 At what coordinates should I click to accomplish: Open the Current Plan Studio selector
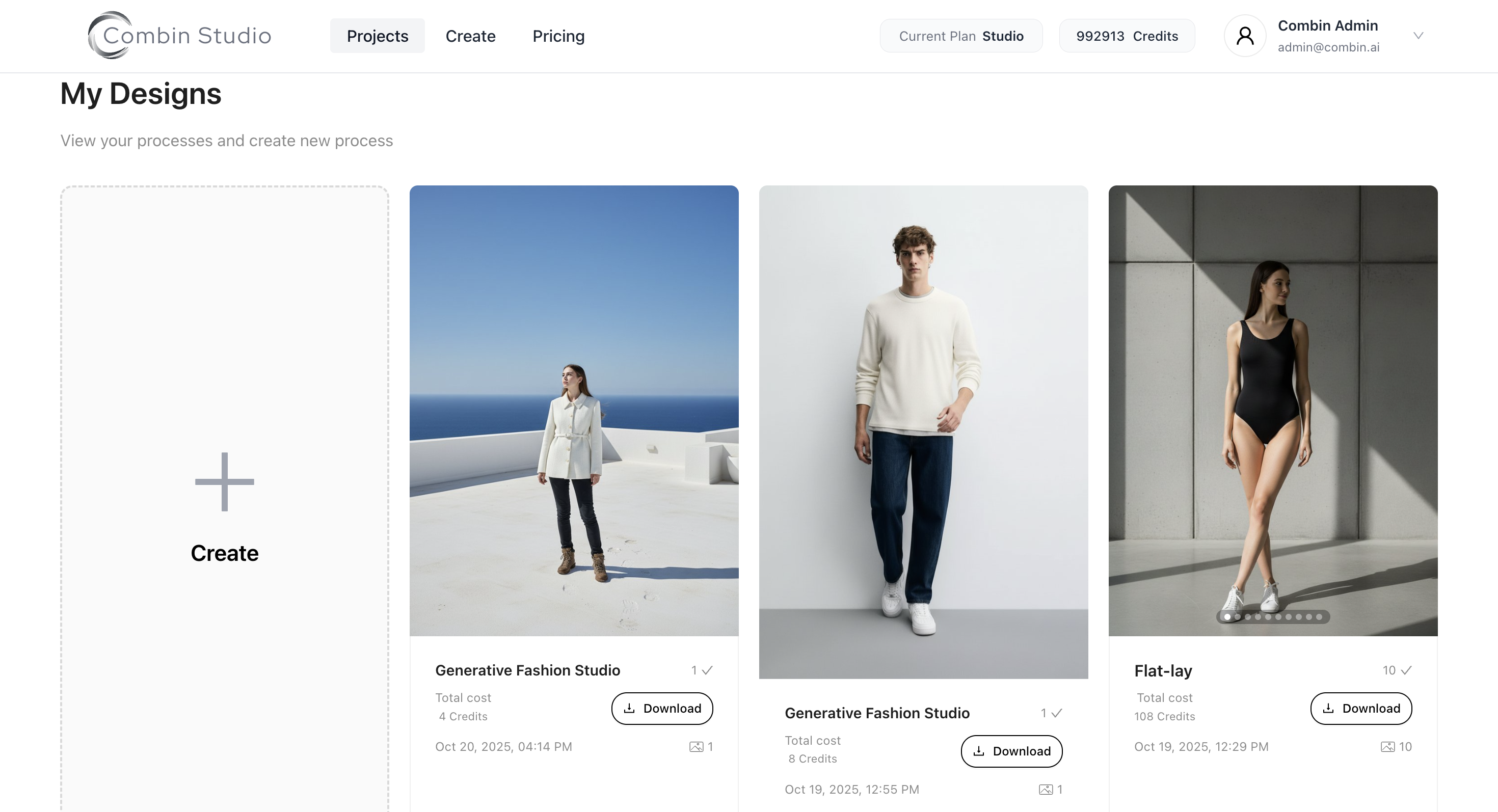click(x=960, y=36)
